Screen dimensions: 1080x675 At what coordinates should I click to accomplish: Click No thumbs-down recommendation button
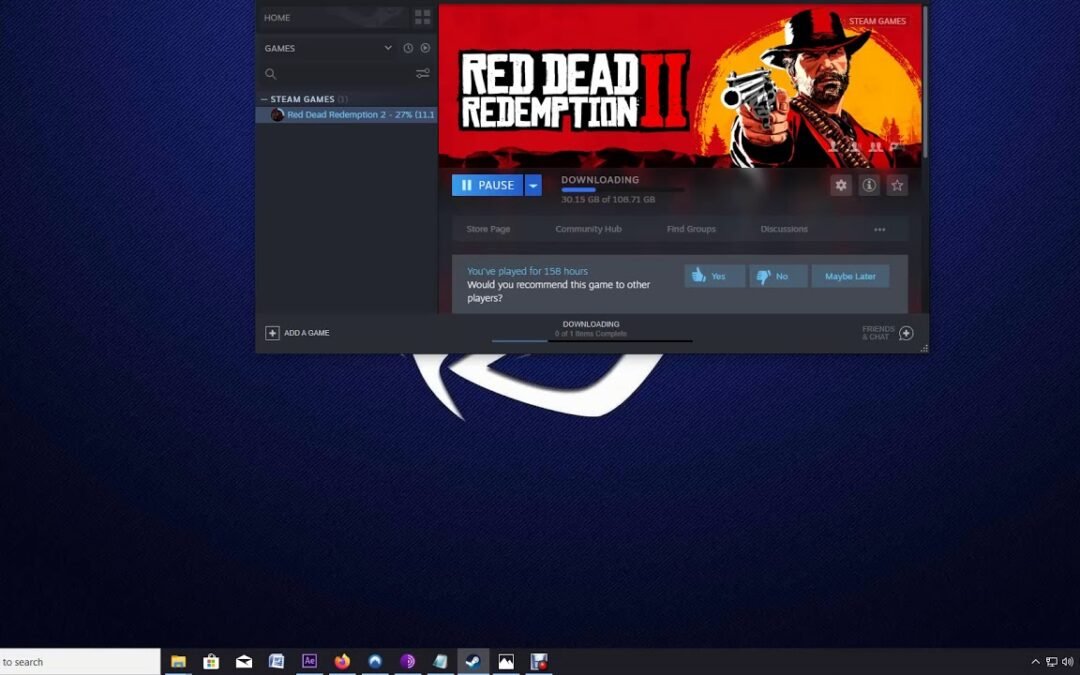(778, 276)
